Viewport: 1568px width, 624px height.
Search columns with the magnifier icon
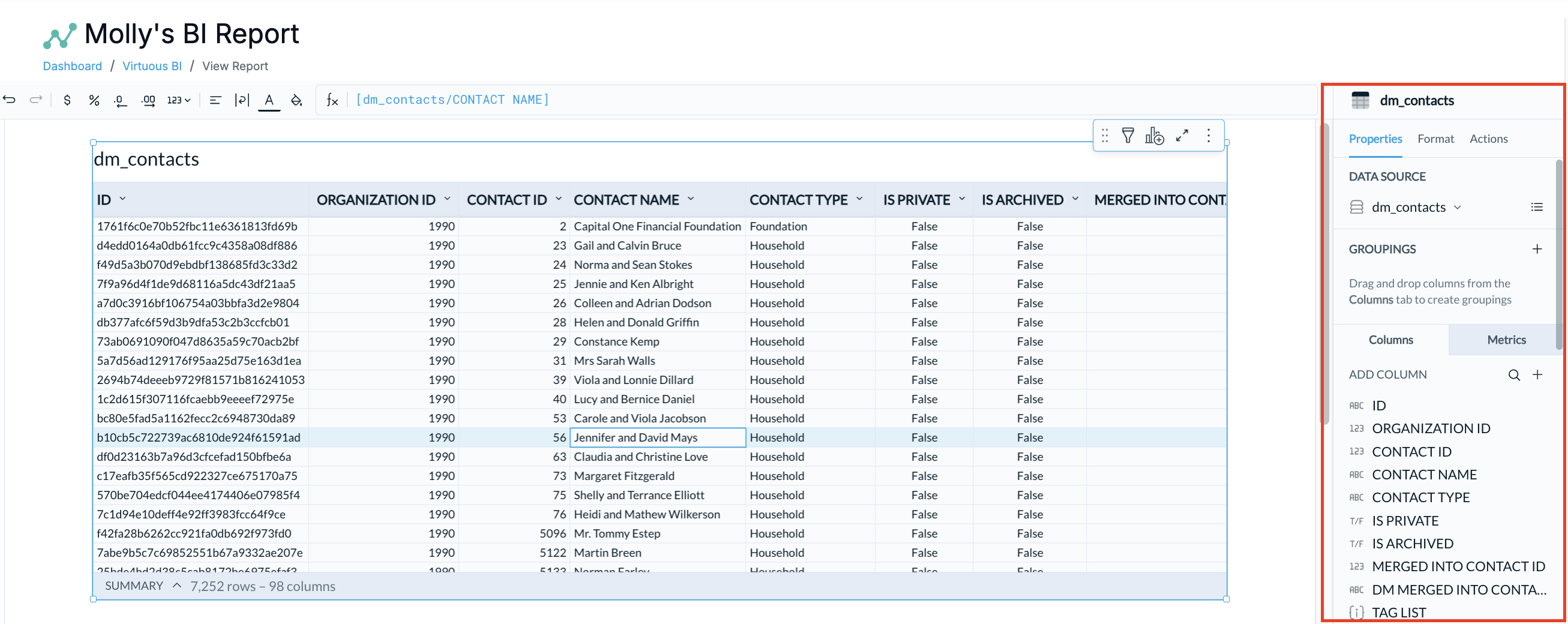[1514, 375]
